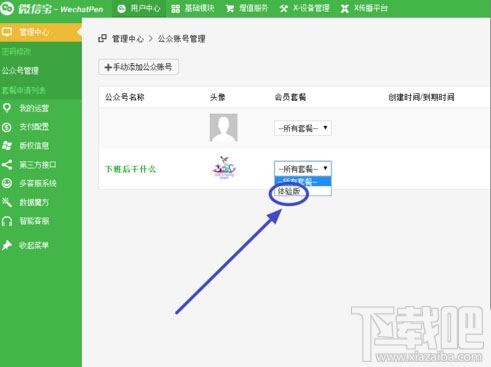Click the 公众账号管理 breadcrumb text
The width and height of the screenshot is (491, 367).
(181, 39)
